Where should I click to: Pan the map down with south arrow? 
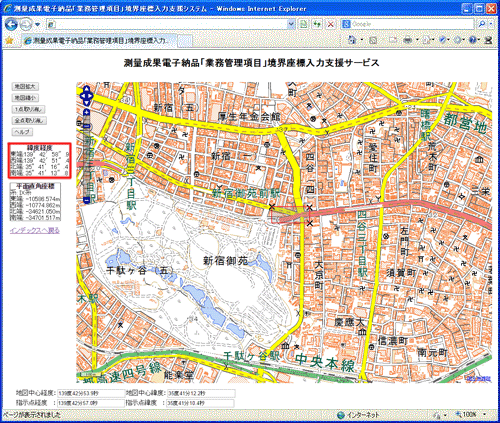coord(87,103)
